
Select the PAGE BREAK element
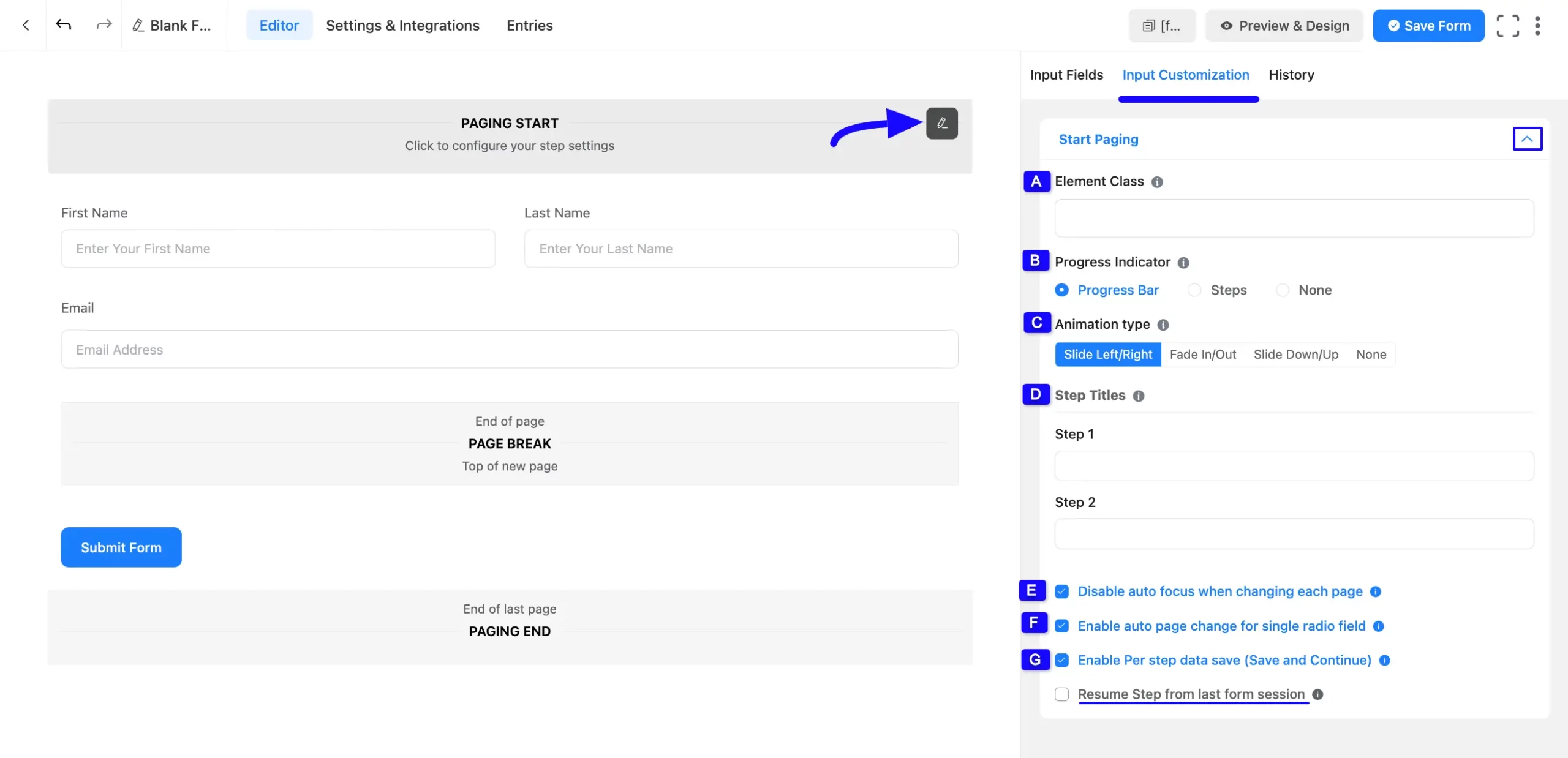510,444
